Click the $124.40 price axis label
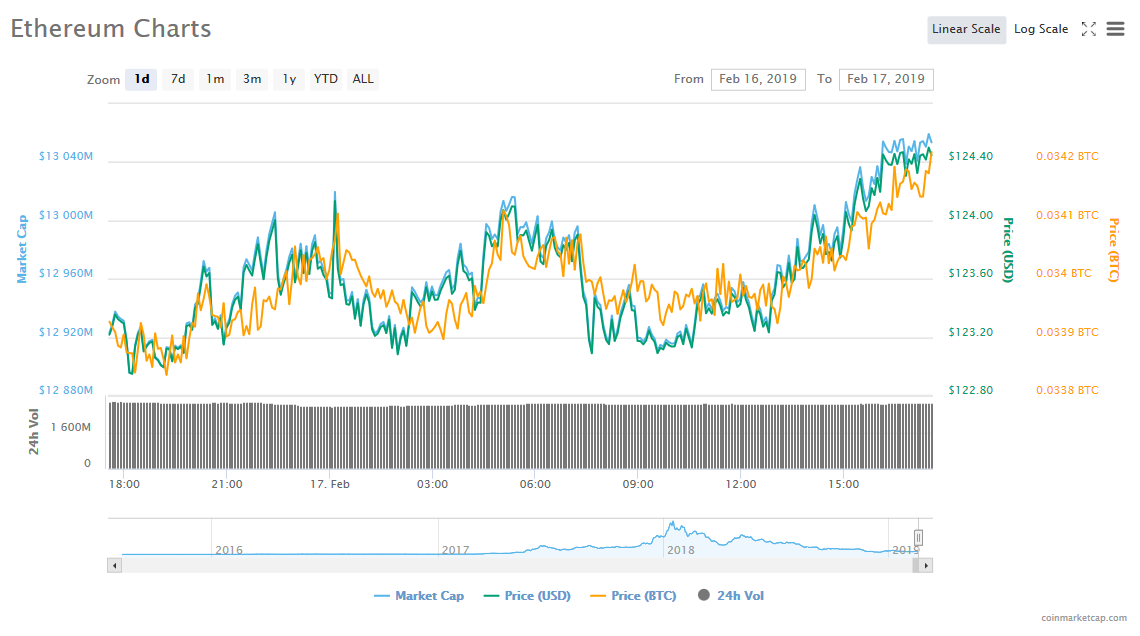Image resolution: width=1140 pixels, height=636 pixels. [x=971, y=156]
